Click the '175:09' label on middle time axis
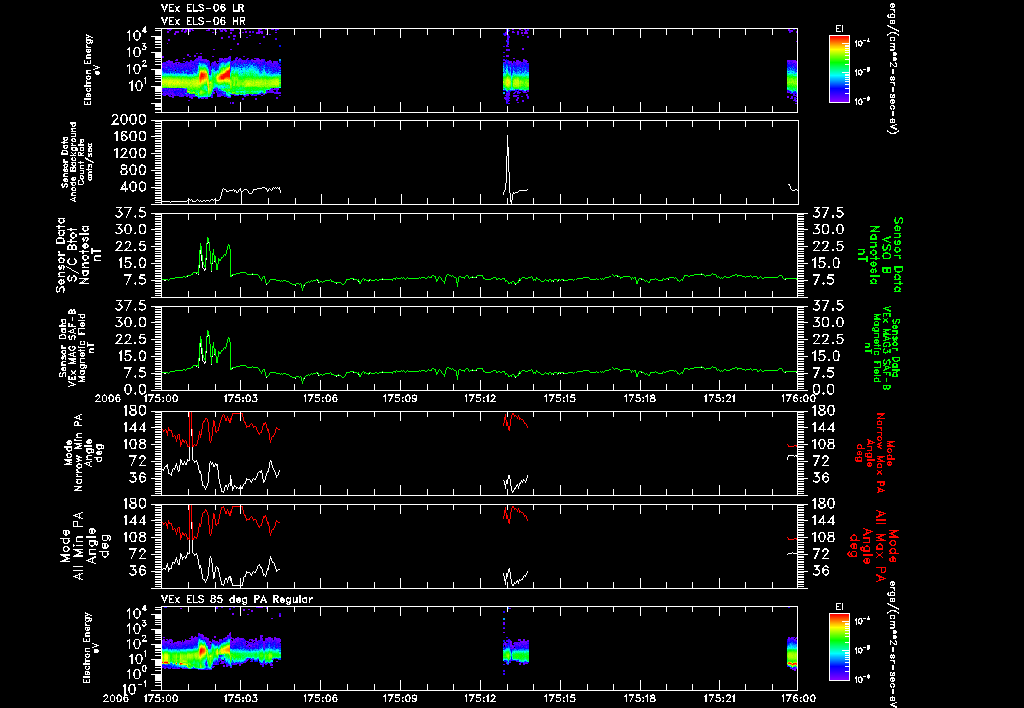The width and height of the screenshot is (1024, 708). click(400, 397)
